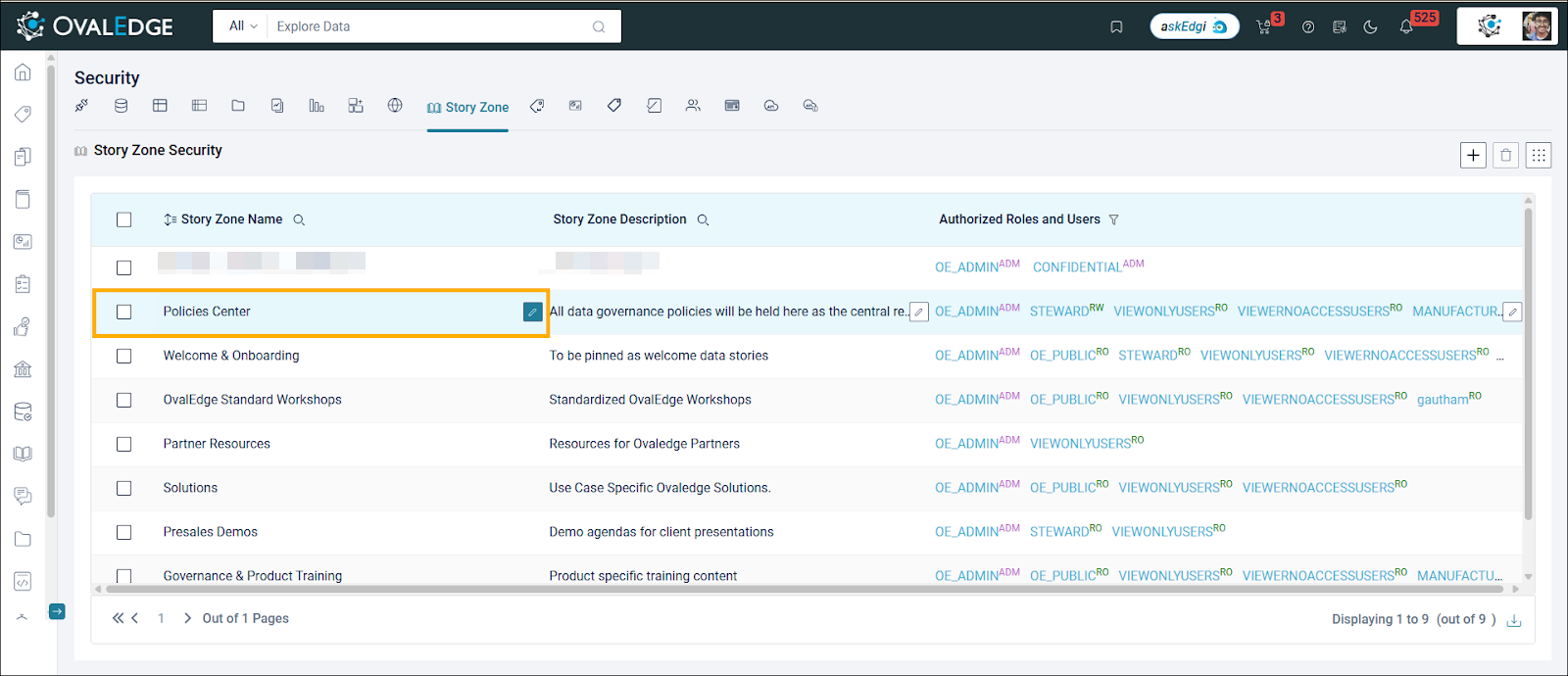Toggle dark mode moon icon
This screenshot has width=1568, height=676.
[1370, 26]
